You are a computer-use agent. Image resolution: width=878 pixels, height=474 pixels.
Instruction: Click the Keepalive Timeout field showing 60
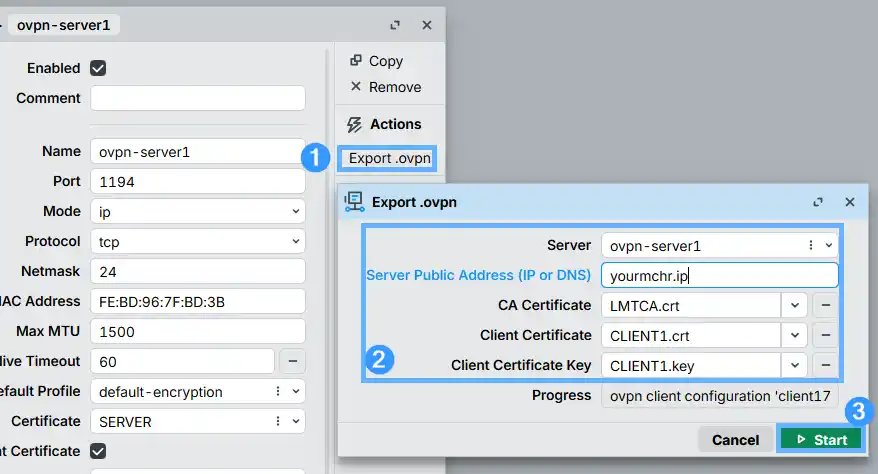(x=183, y=362)
